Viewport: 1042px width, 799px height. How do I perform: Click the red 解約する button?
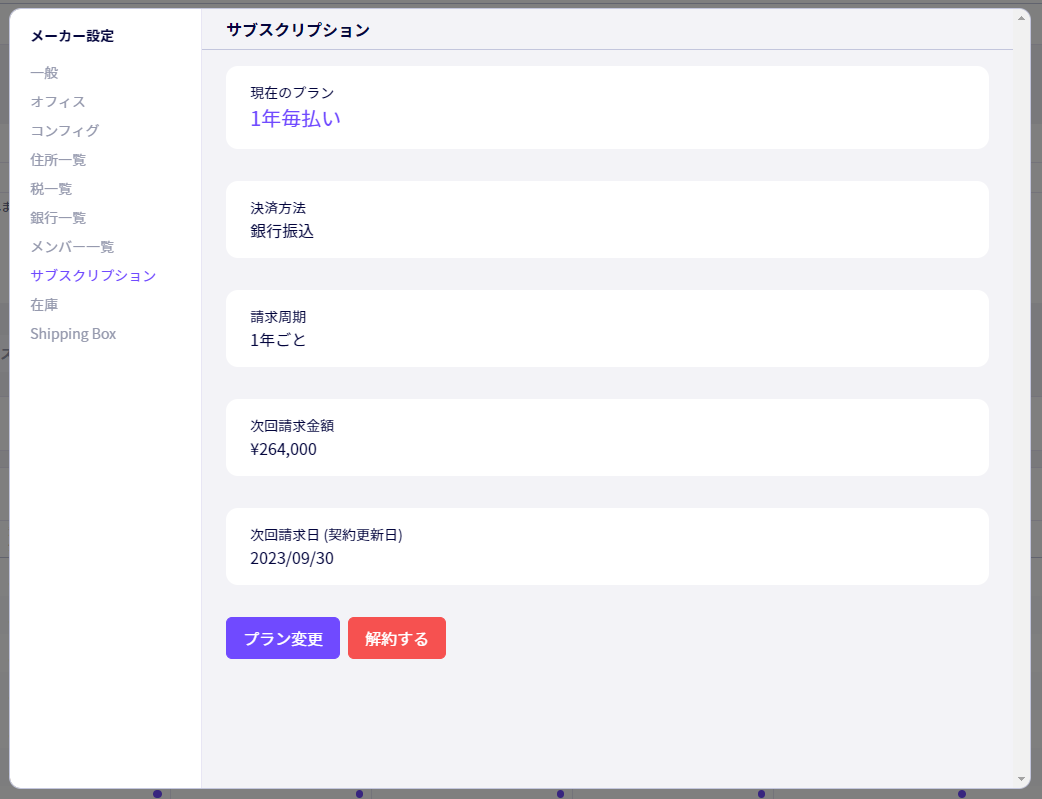click(397, 638)
